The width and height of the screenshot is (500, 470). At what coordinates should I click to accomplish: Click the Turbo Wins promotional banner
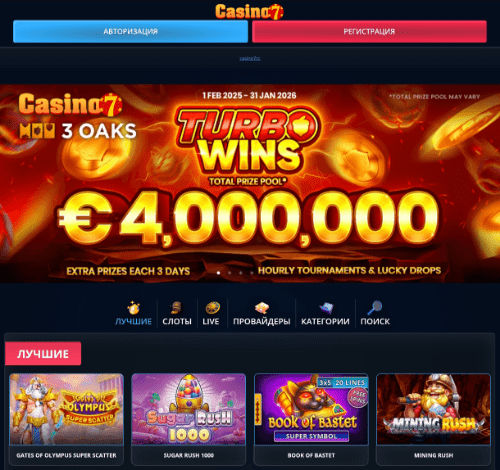point(250,183)
